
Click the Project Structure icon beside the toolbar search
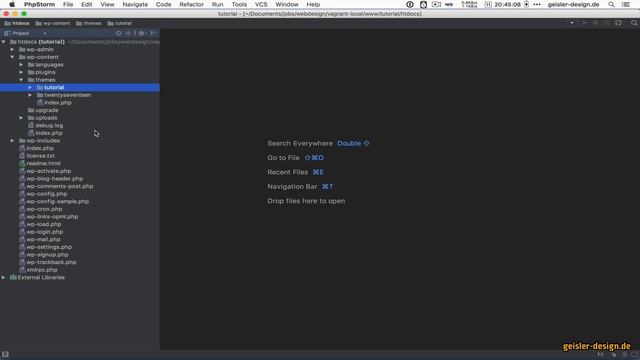(618, 23)
